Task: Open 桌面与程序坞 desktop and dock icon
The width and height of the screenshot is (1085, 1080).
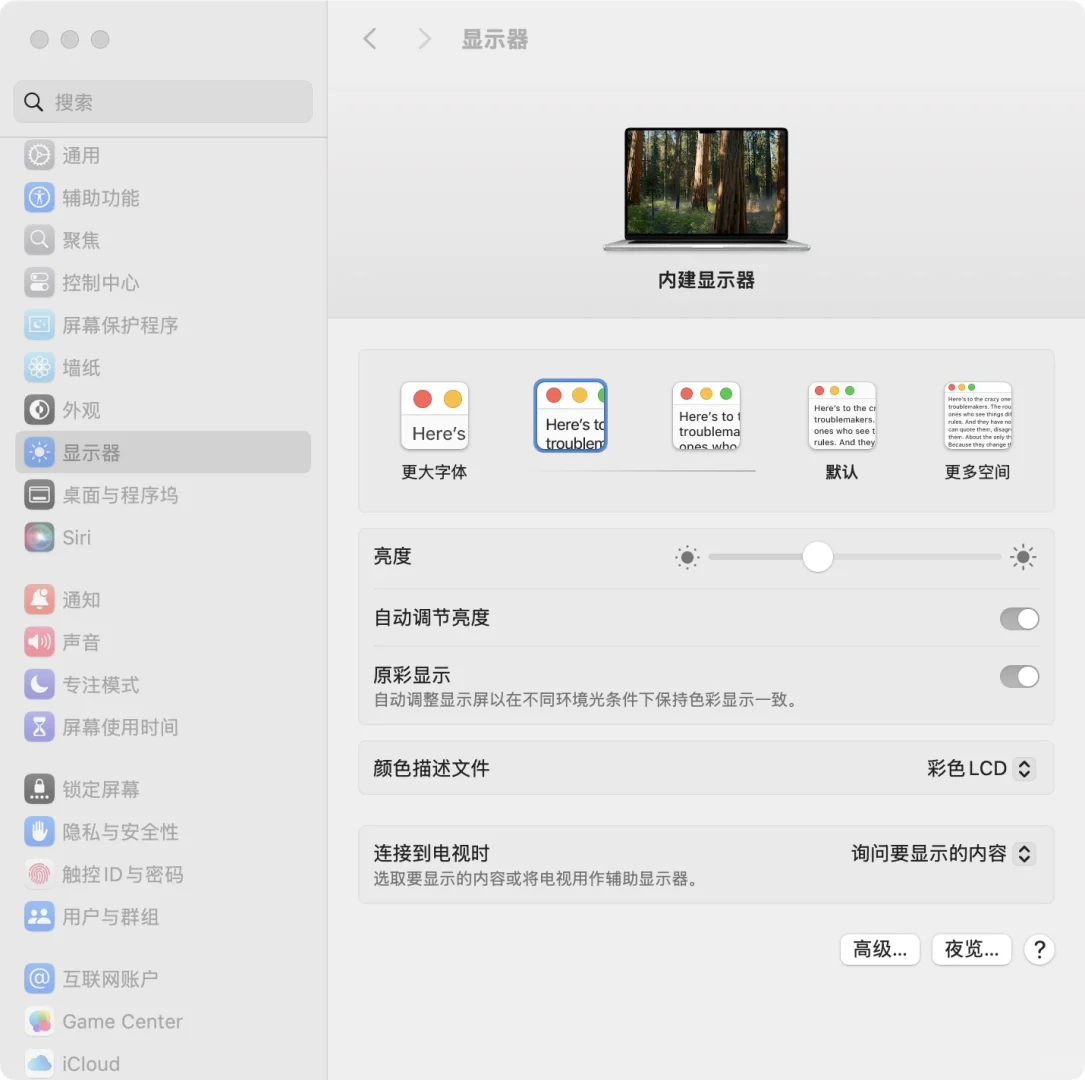Action: pyautogui.click(x=39, y=495)
